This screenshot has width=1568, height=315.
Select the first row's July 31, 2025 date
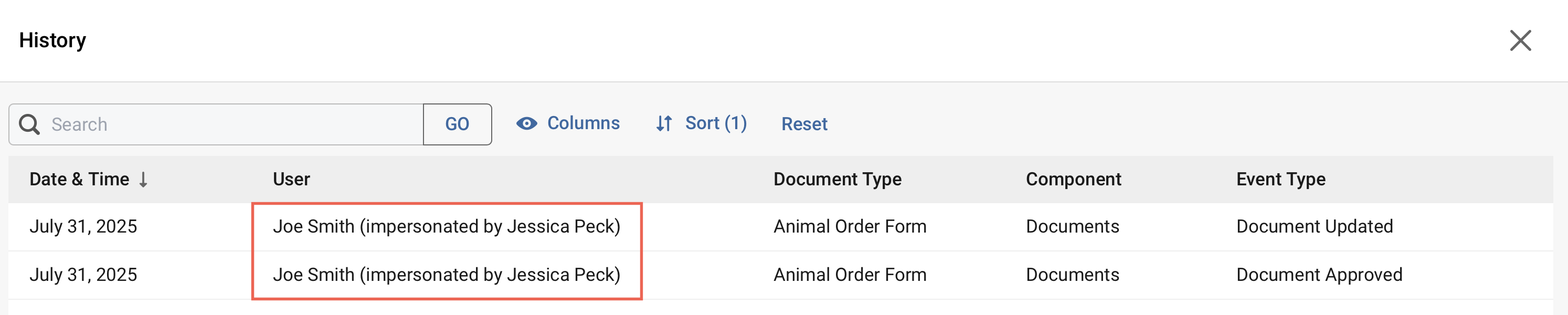(83, 227)
